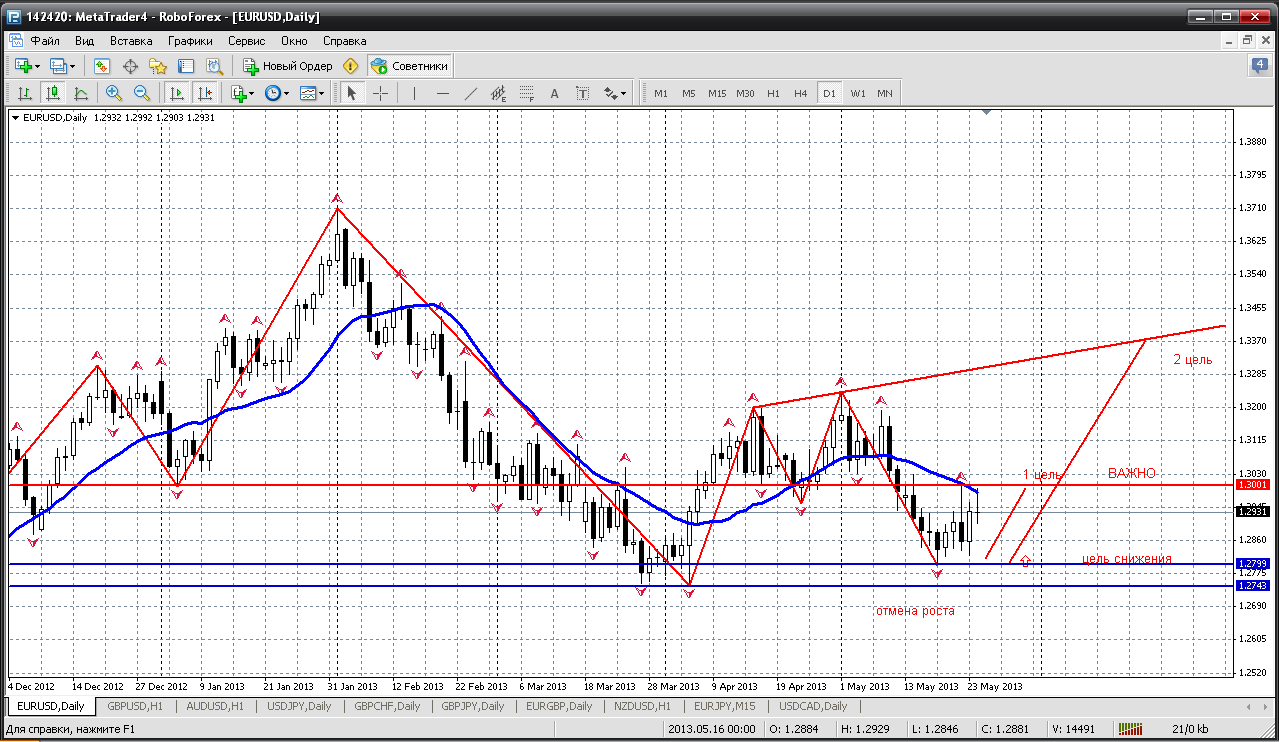1279x742 pixels.
Task: Click the chart shift triangle marker at chart top
Action: (987, 113)
